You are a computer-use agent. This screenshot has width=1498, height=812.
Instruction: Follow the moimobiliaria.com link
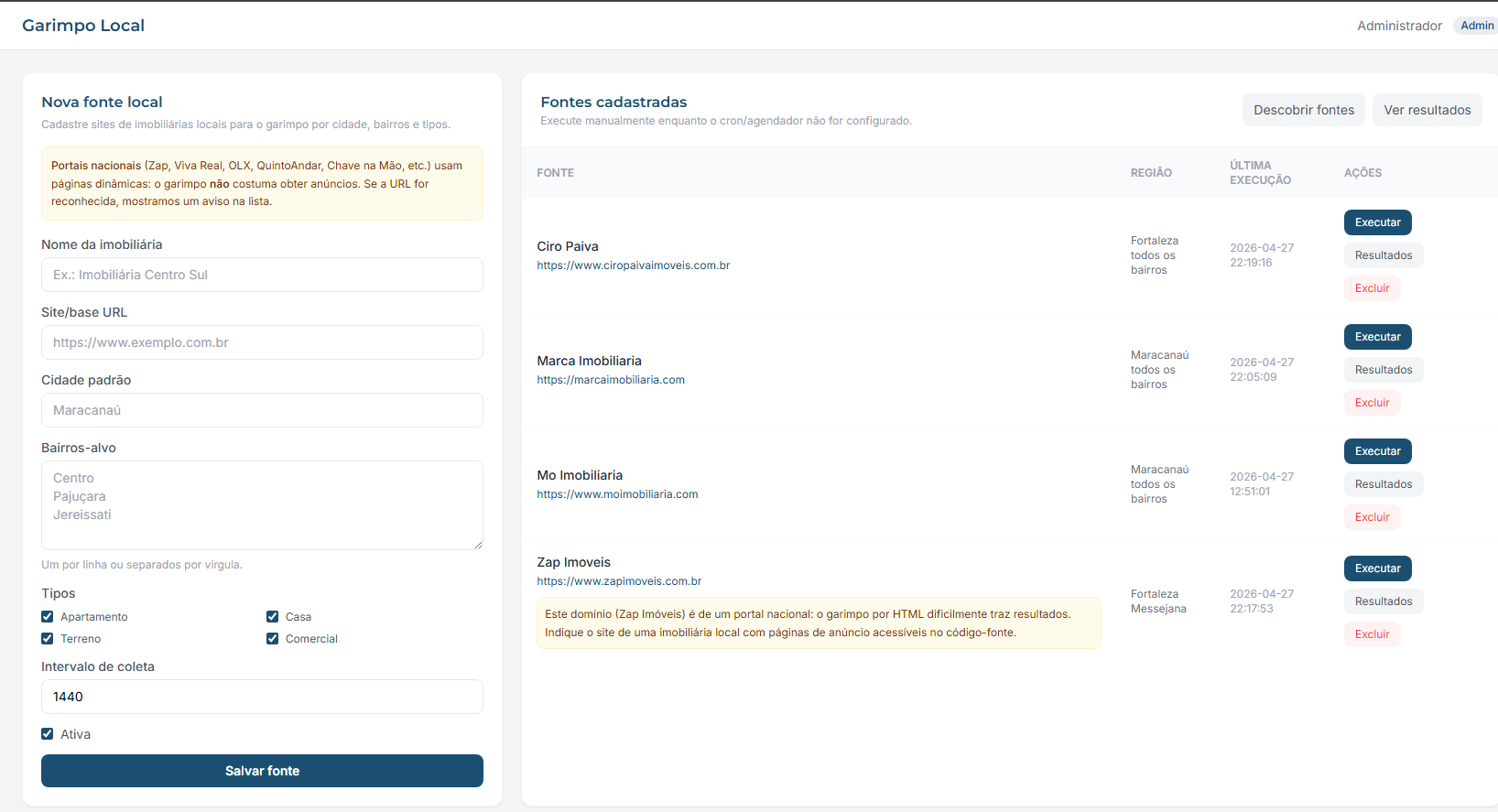(617, 494)
